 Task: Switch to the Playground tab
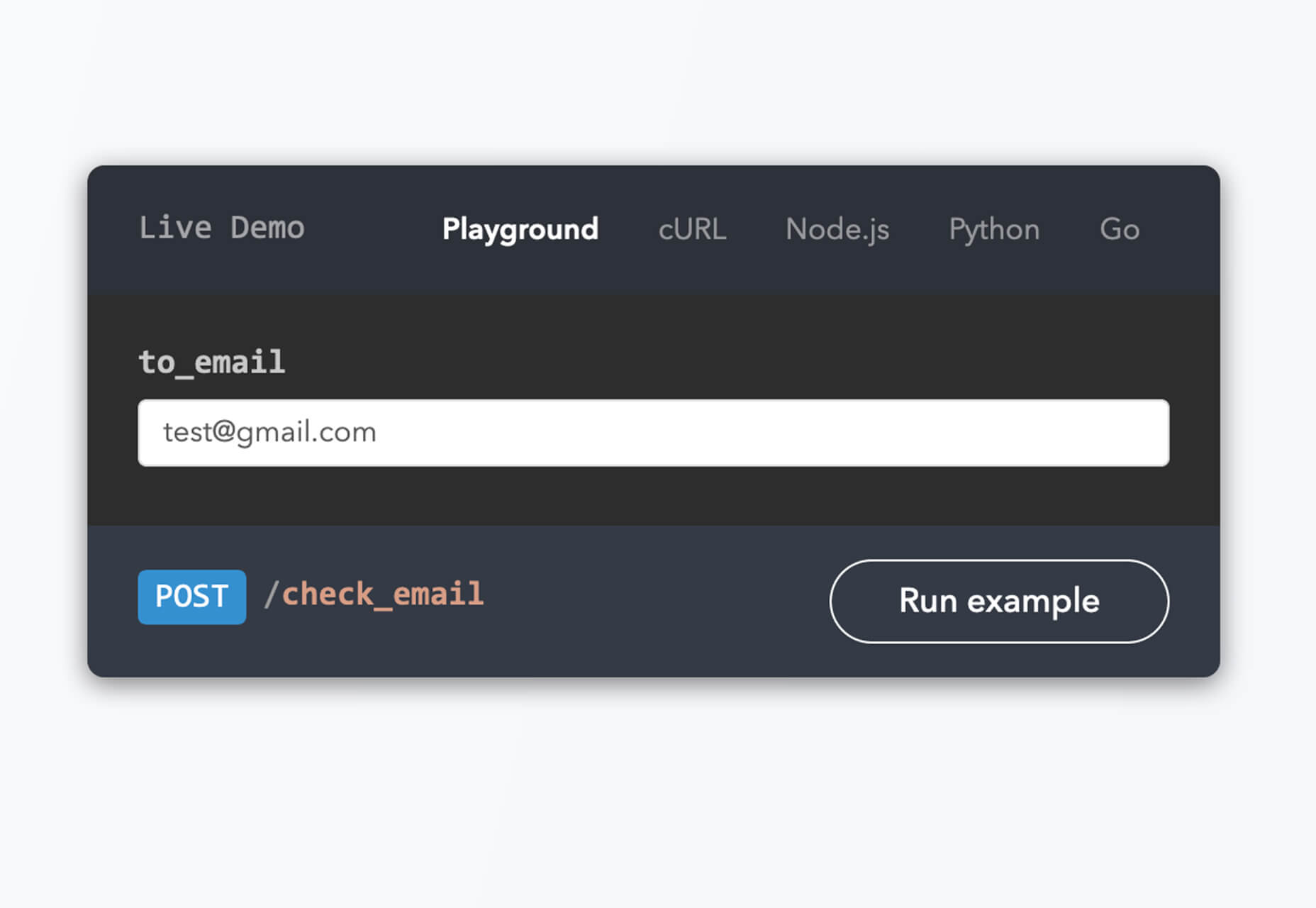(x=520, y=230)
